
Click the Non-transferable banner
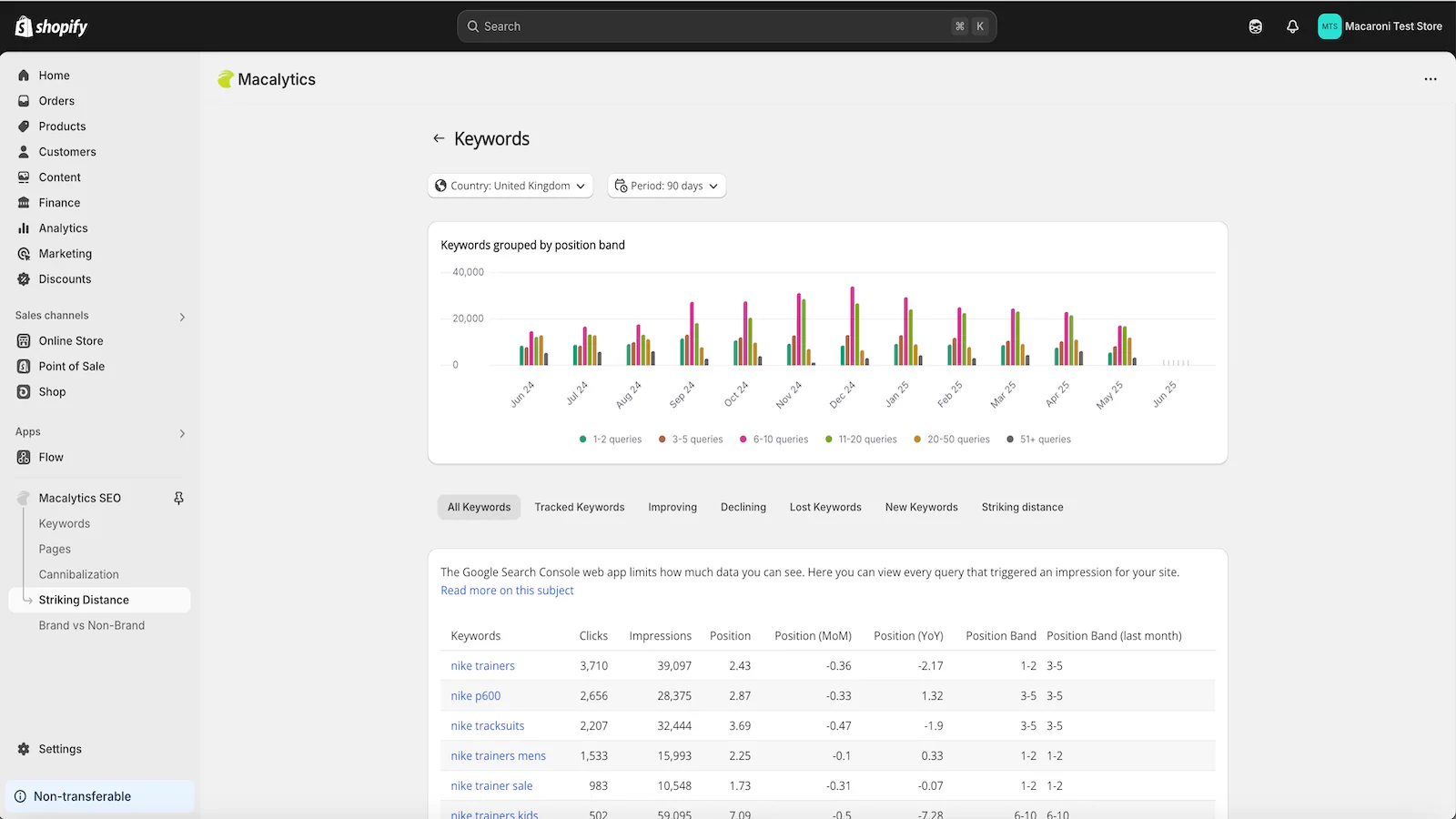coord(100,796)
